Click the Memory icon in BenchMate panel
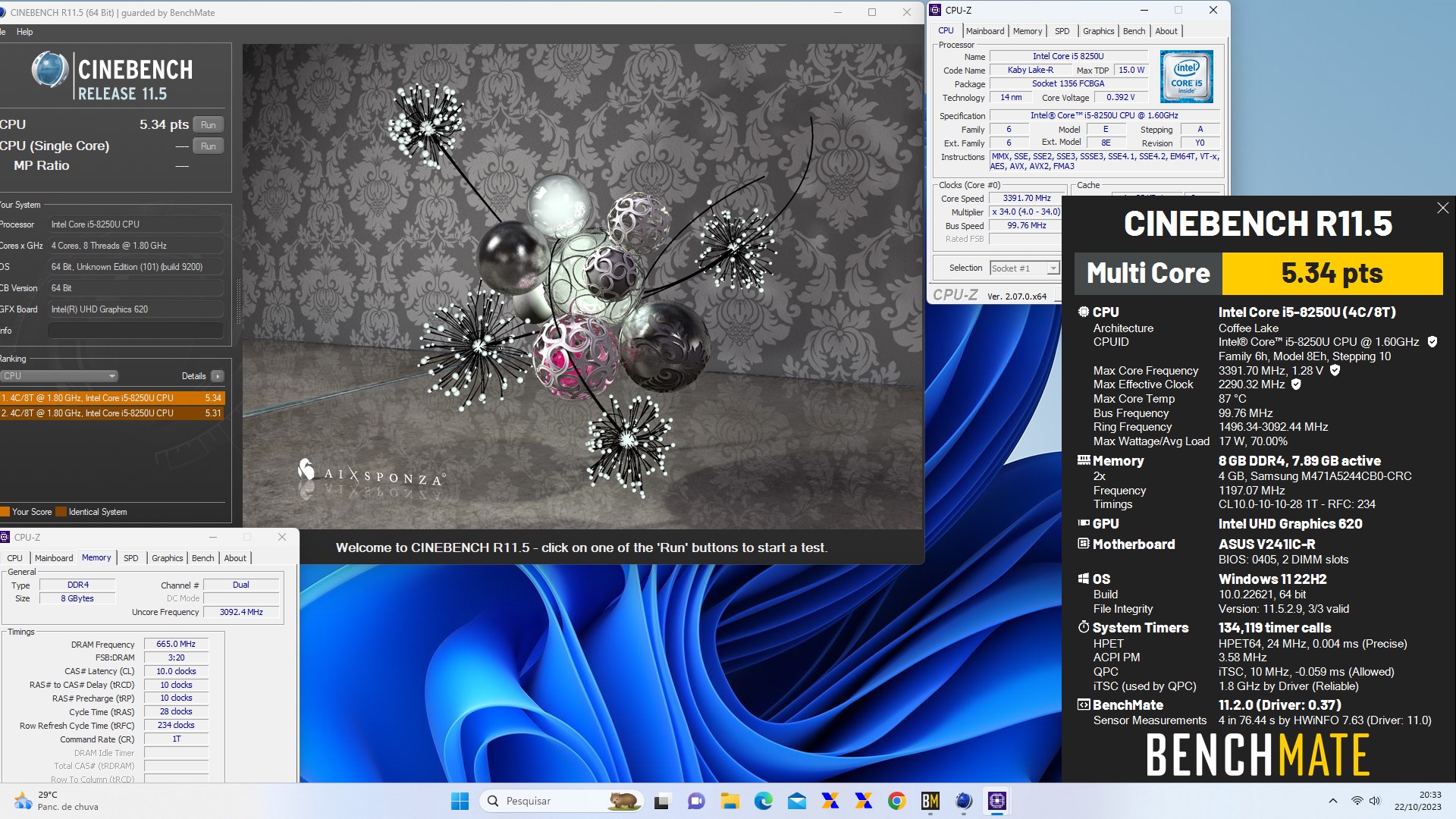1456x819 pixels. pos(1084,460)
